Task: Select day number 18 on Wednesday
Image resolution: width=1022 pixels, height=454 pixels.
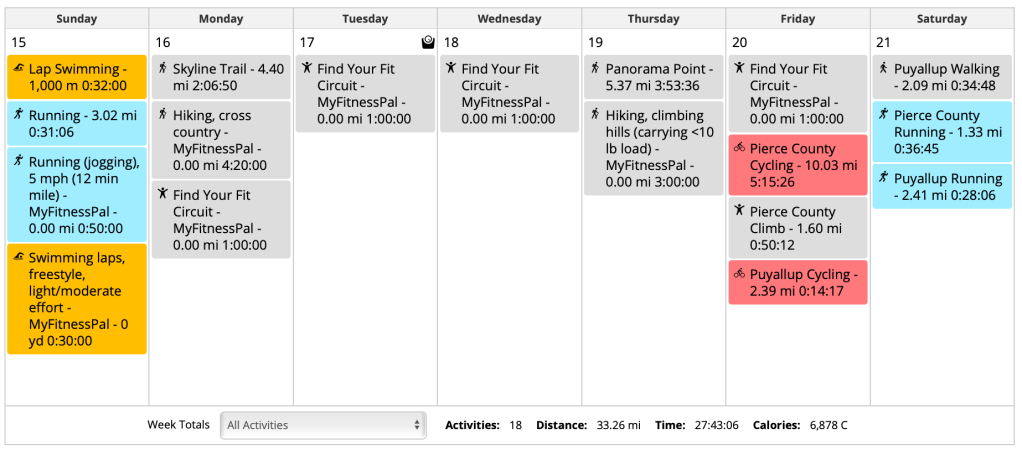Action: [x=451, y=42]
